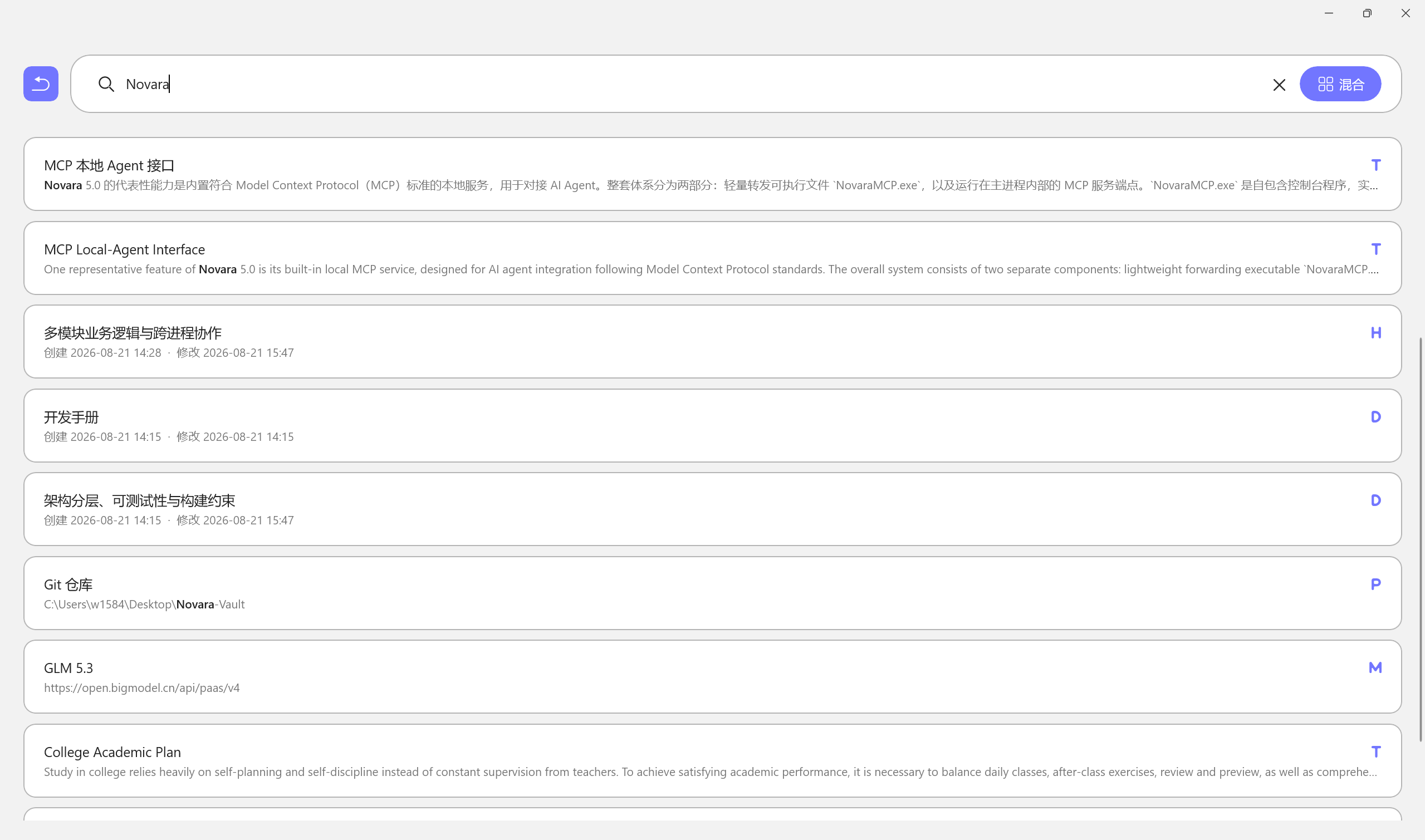Click H badge on 多模块业务逻辑与跨进程协作
Screen dimensions: 1425x840
tap(1376, 333)
